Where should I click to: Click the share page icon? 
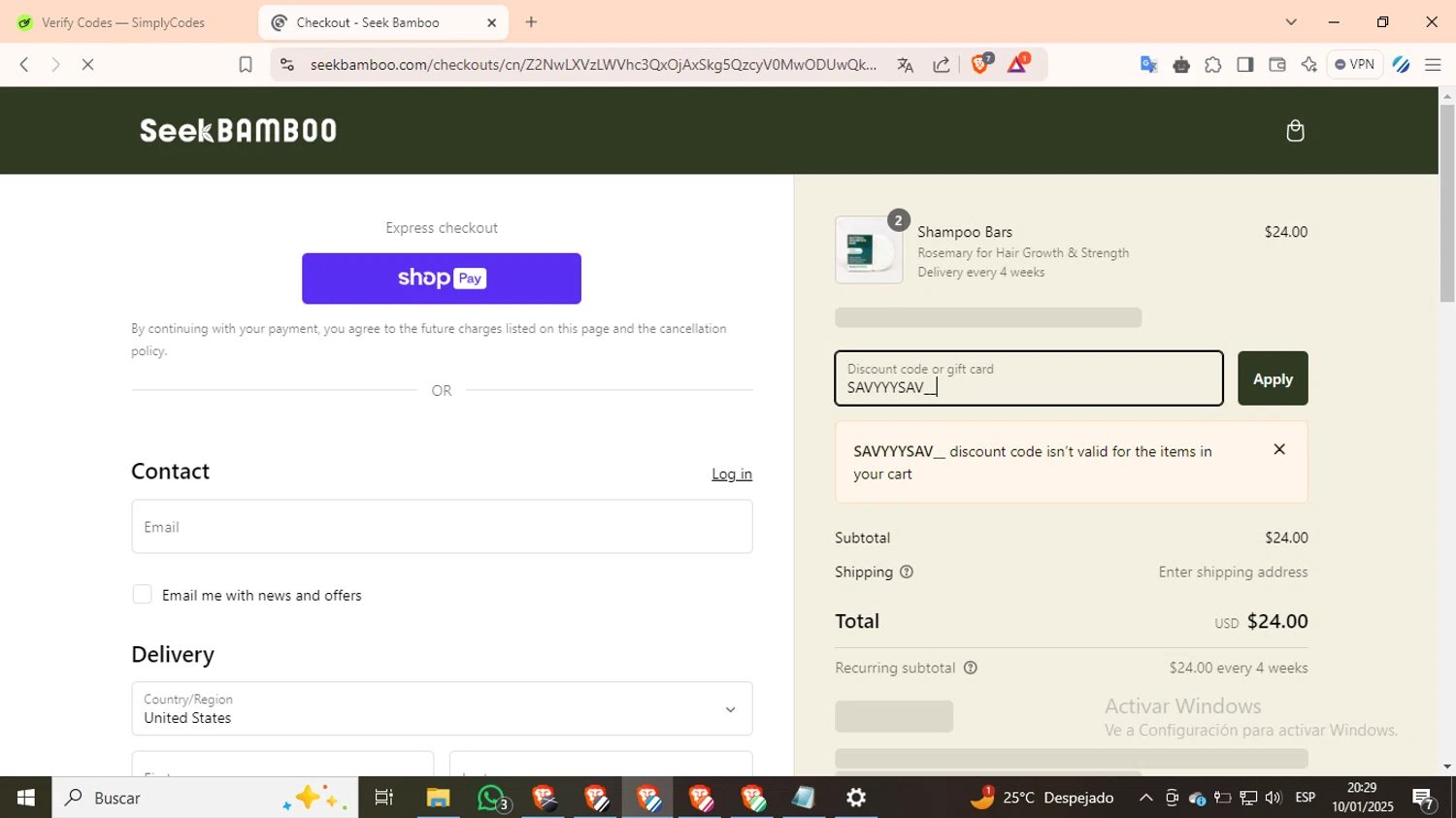[942, 65]
